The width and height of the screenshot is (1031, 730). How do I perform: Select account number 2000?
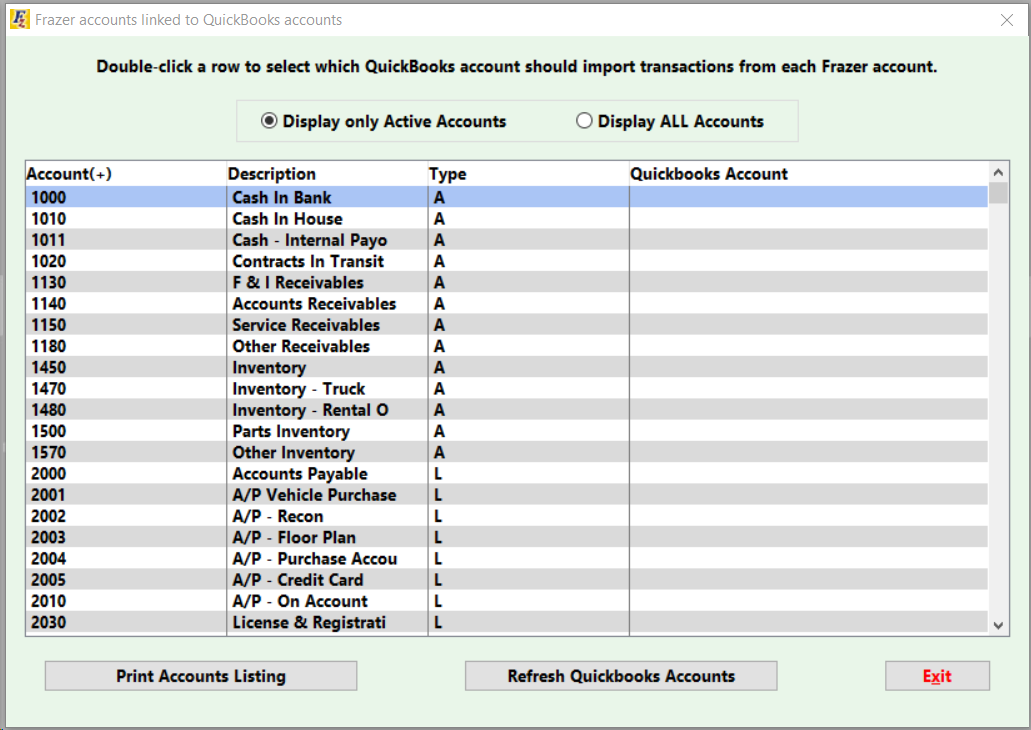(x=49, y=474)
